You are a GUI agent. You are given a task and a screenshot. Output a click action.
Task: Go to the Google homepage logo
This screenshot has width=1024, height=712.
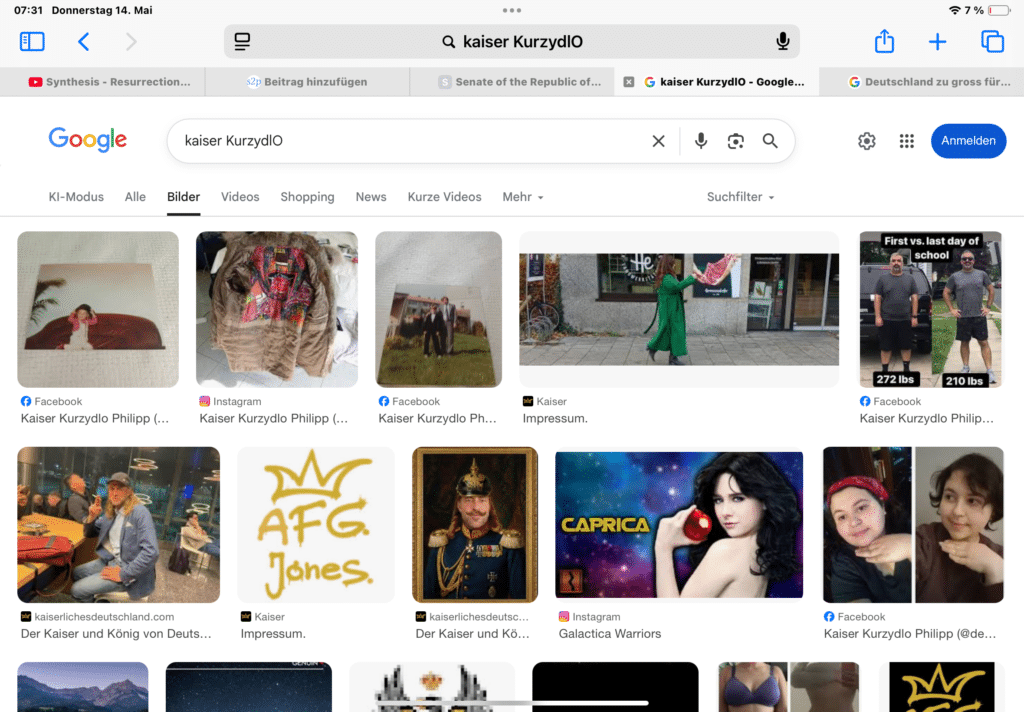point(88,140)
